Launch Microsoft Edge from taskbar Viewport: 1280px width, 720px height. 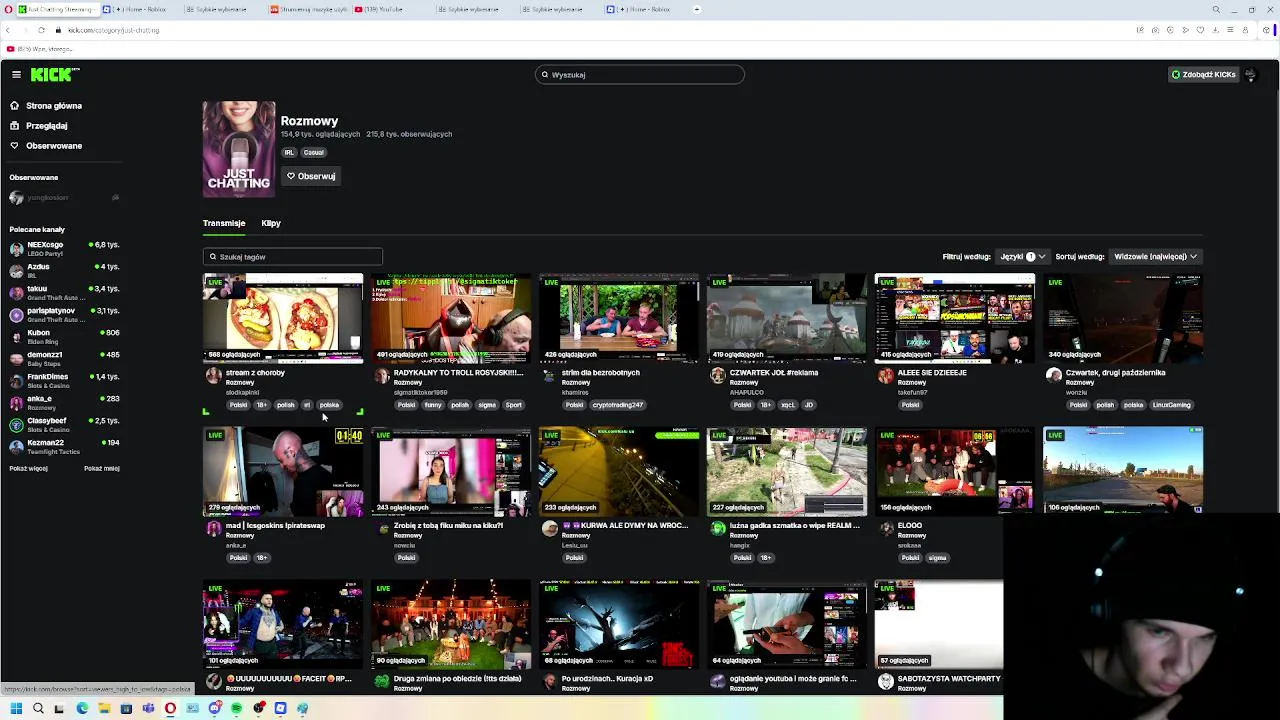(82, 709)
